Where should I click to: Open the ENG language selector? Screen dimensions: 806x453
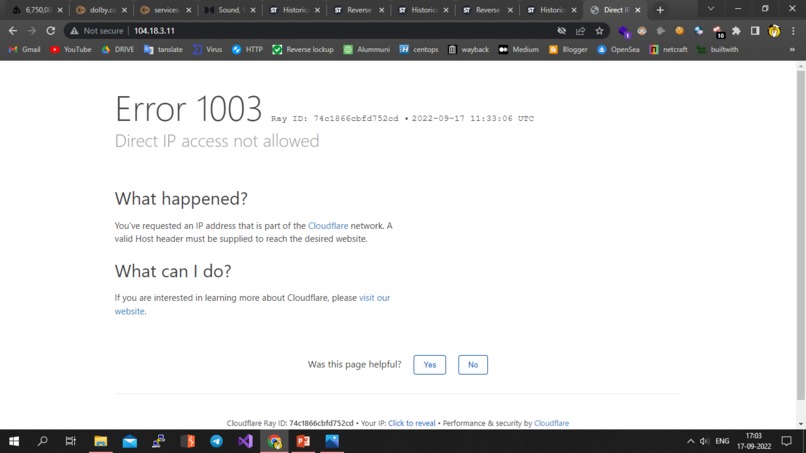(722, 441)
